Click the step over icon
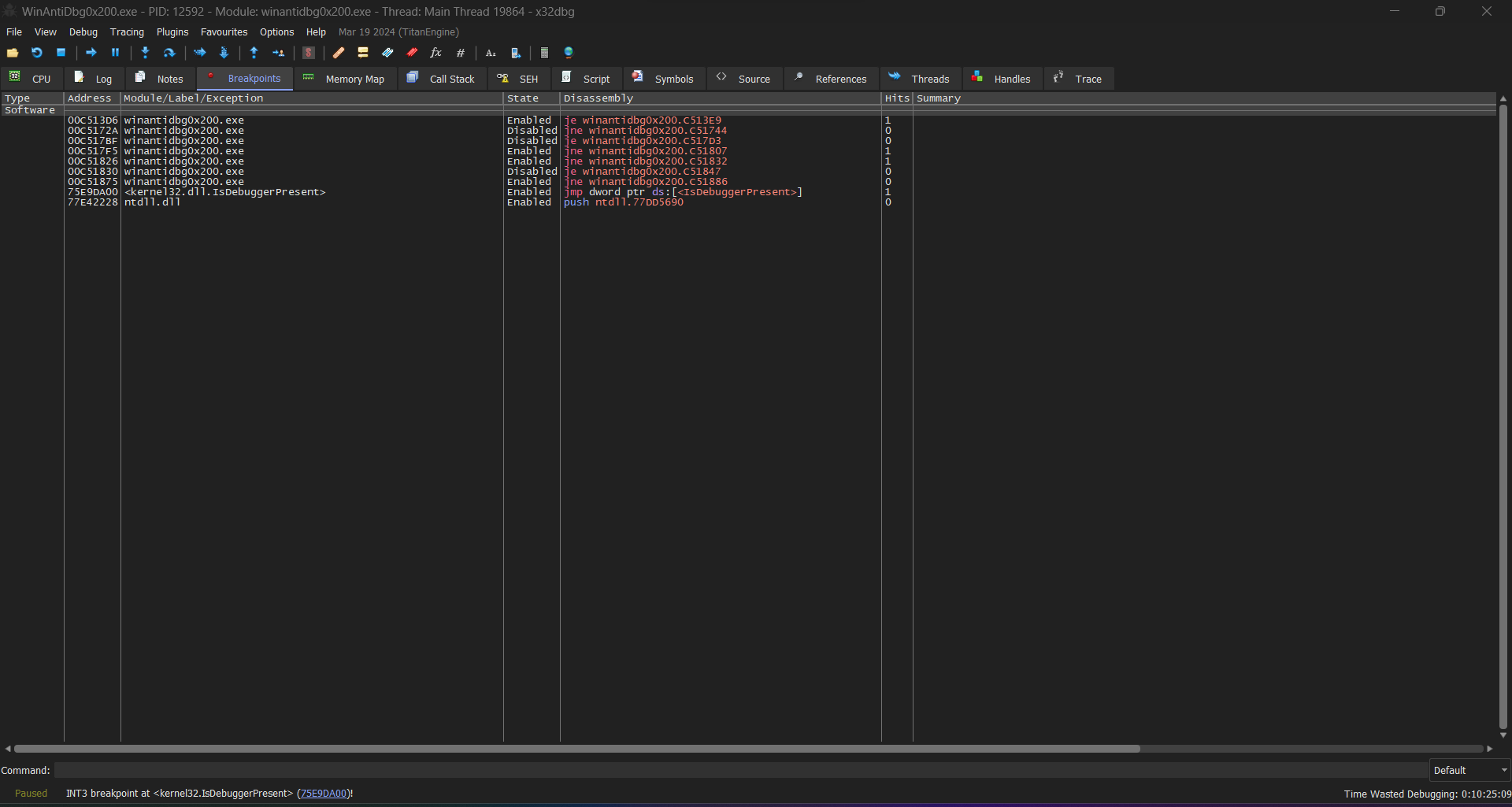 [169, 53]
